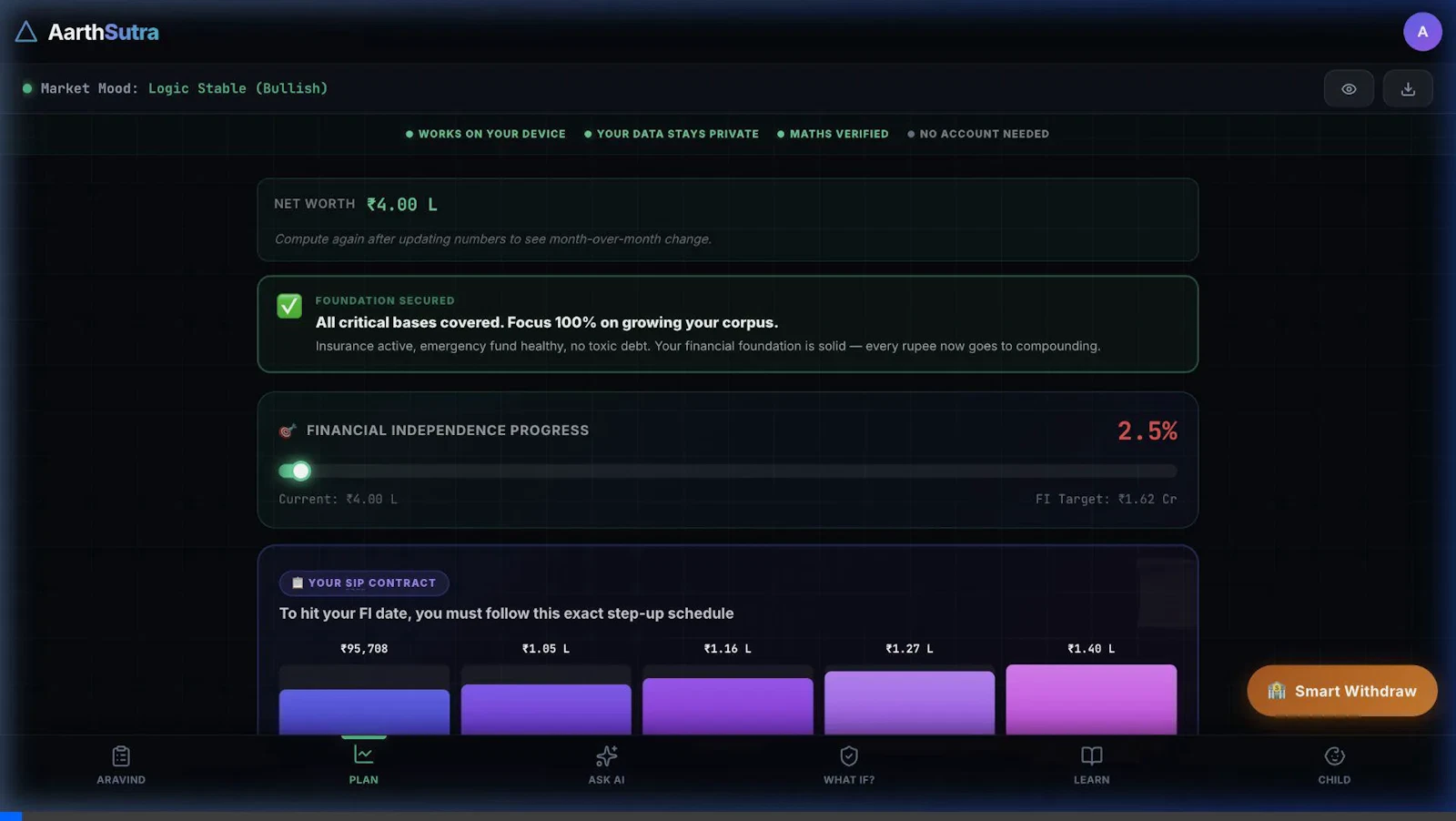The width and height of the screenshot is (1456, 821).
Task: Click the AarthSutra brand name
Action: (103, 32)
